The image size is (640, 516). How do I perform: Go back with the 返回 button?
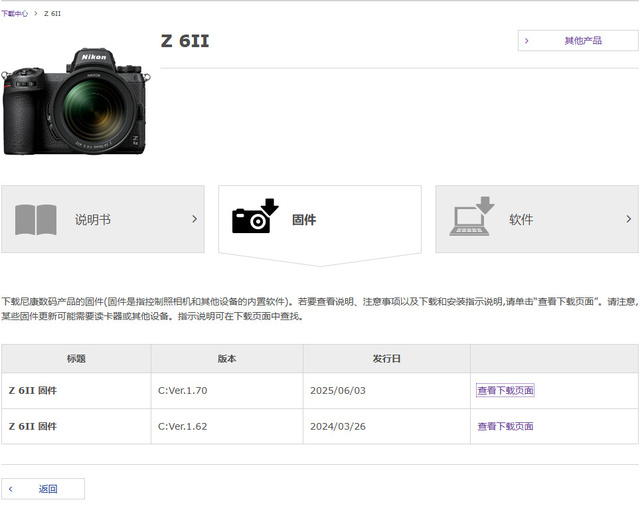click(43, 489)
